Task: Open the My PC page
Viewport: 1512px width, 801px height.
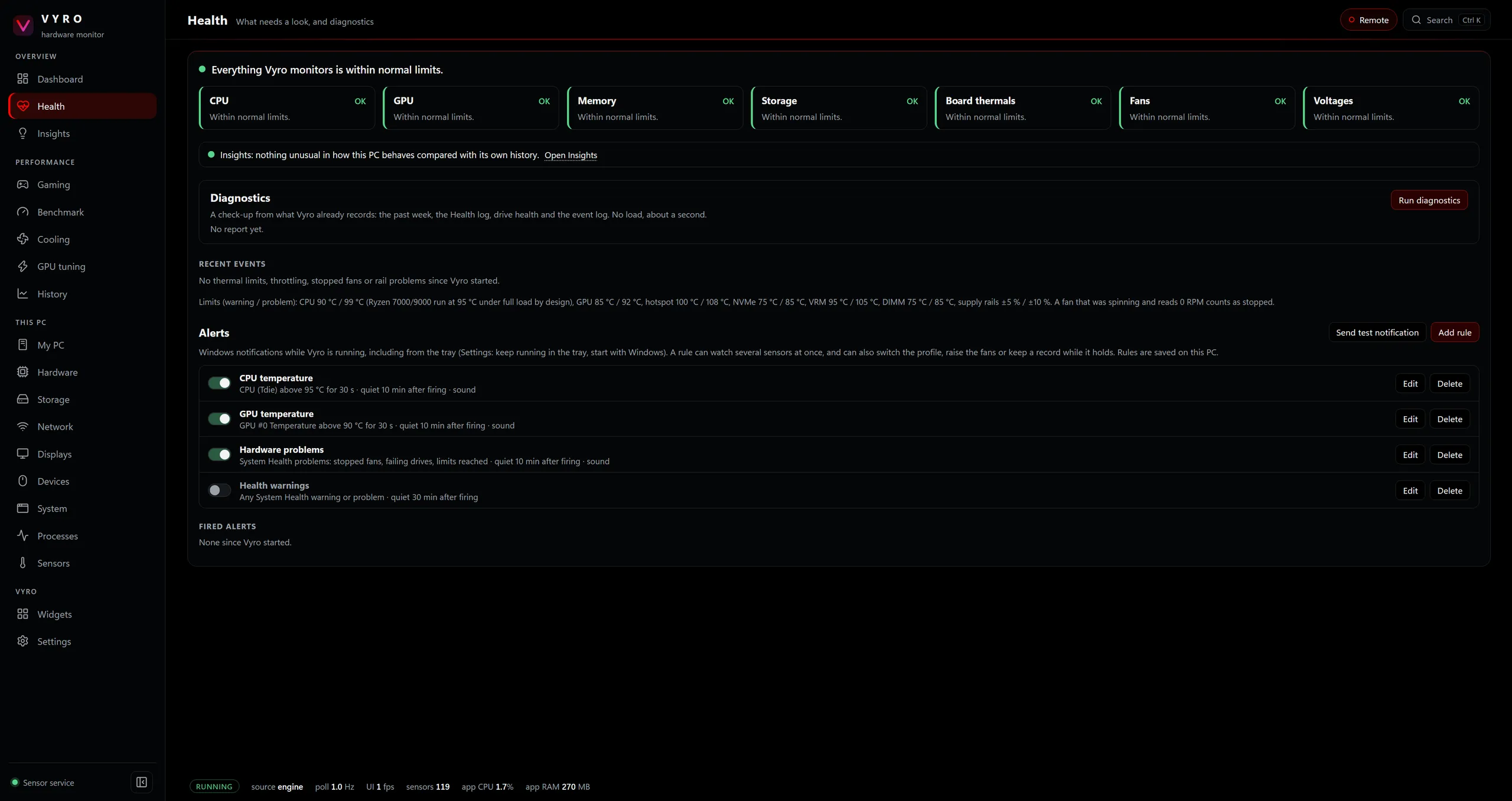Action: tap(83, 345)
